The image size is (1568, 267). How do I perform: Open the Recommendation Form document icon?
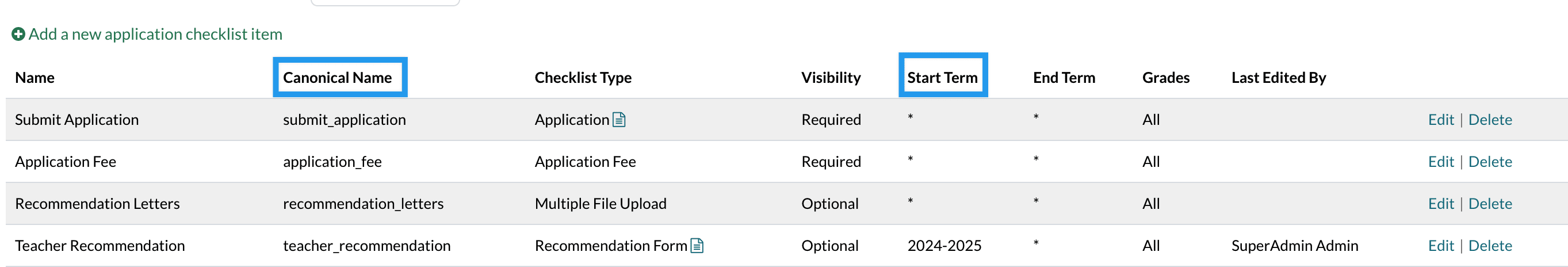point(697,246)
